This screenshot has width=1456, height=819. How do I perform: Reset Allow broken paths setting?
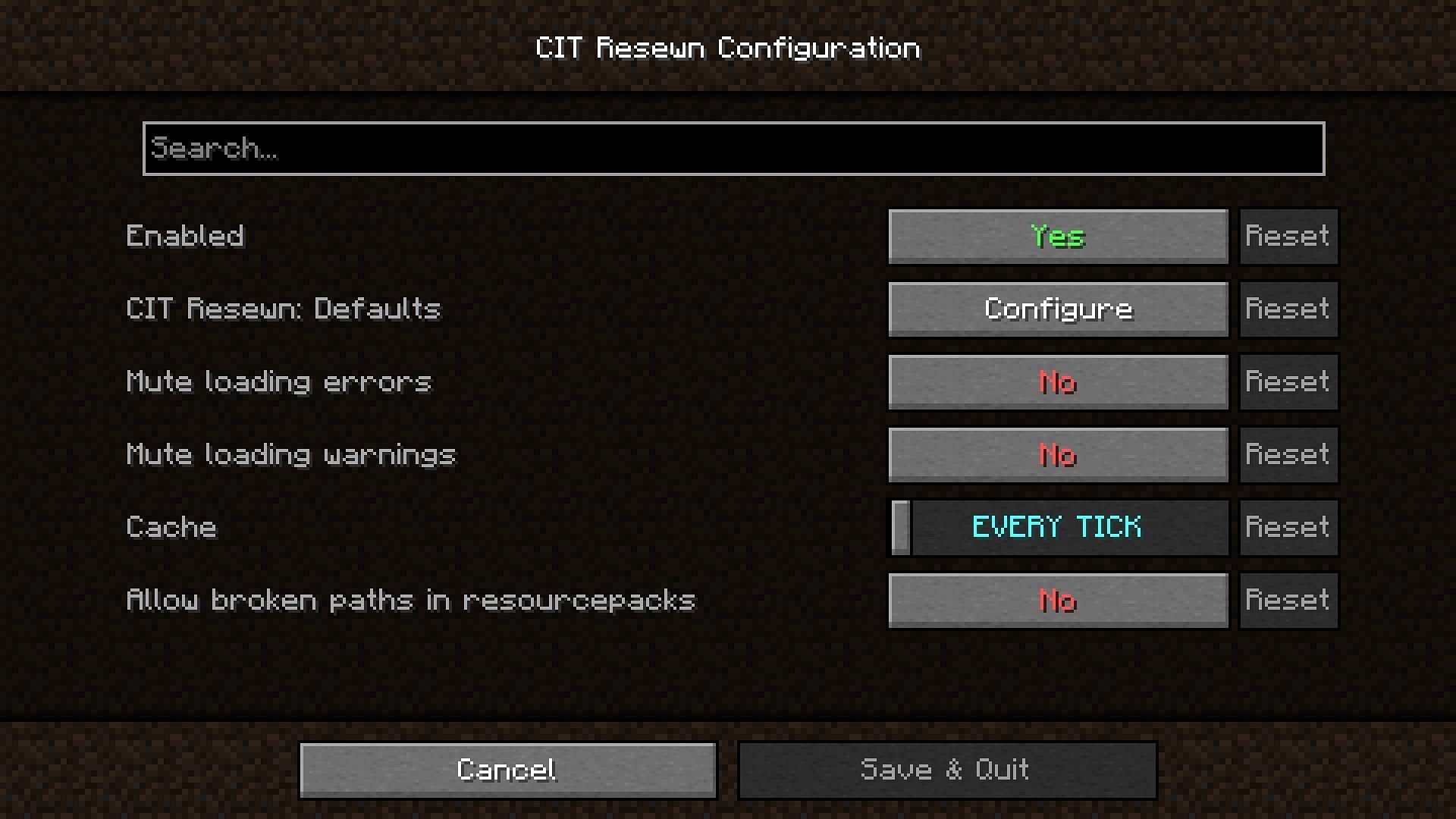click(x=1288, y=600)
